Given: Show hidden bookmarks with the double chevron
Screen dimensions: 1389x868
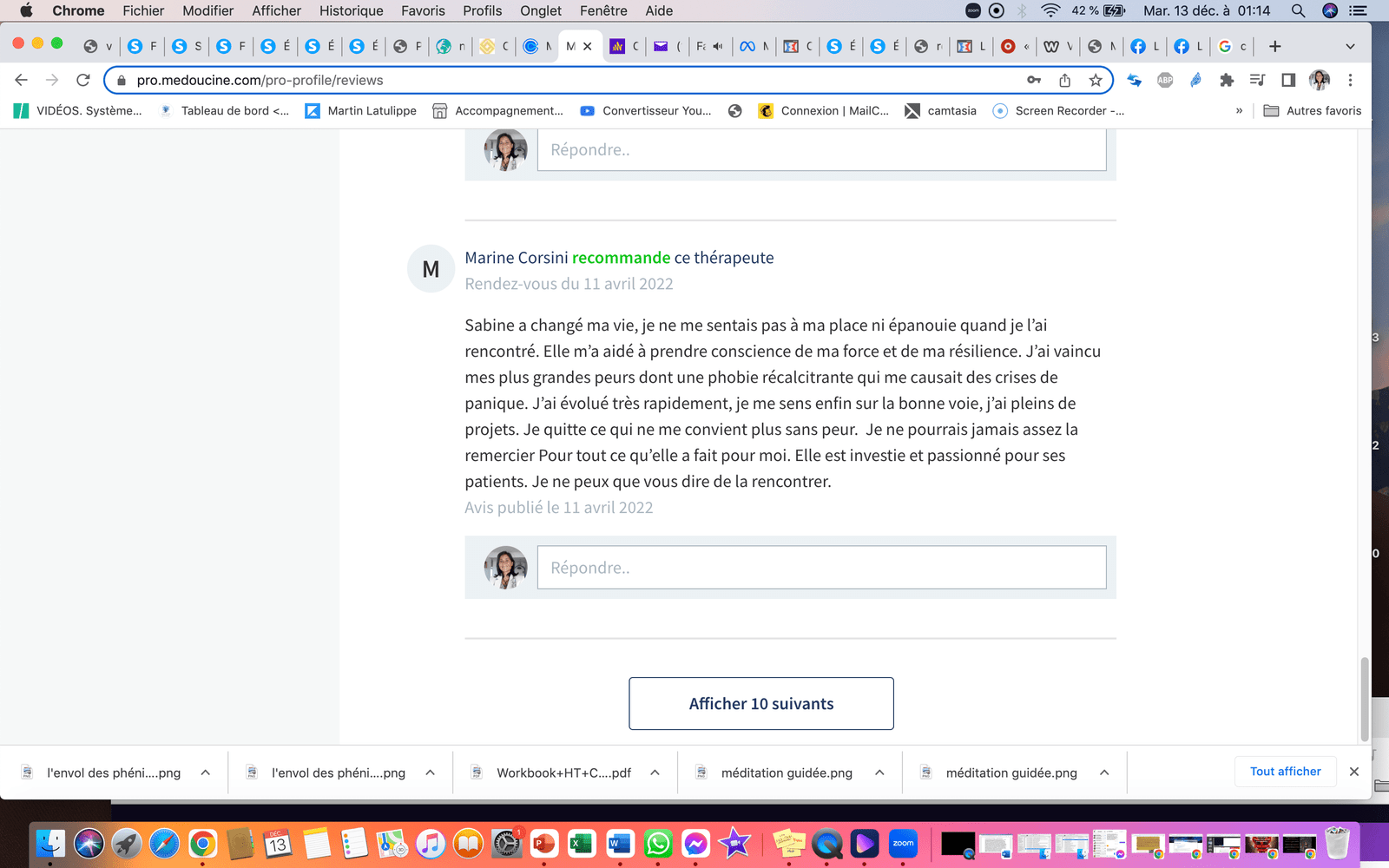Looking at the screenshot, I should [x=1239, y=110].
